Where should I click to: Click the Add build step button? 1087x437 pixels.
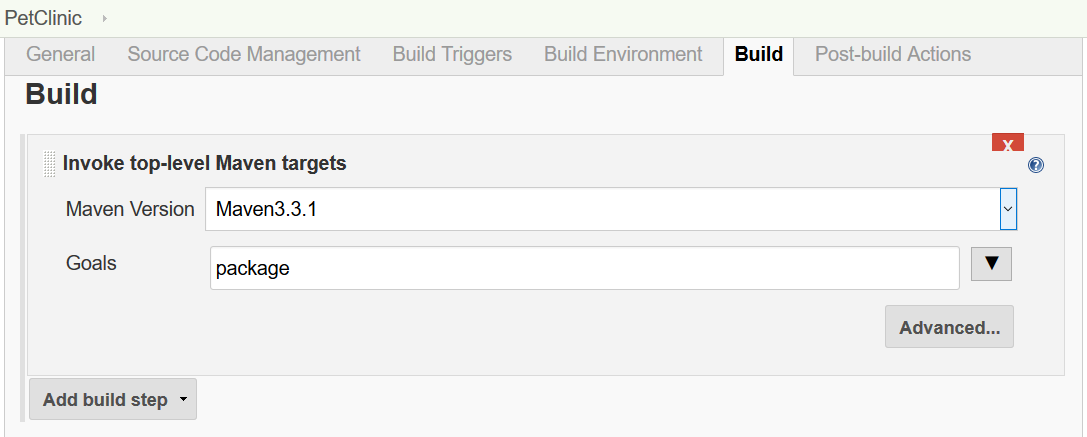[x=113, y=399]
